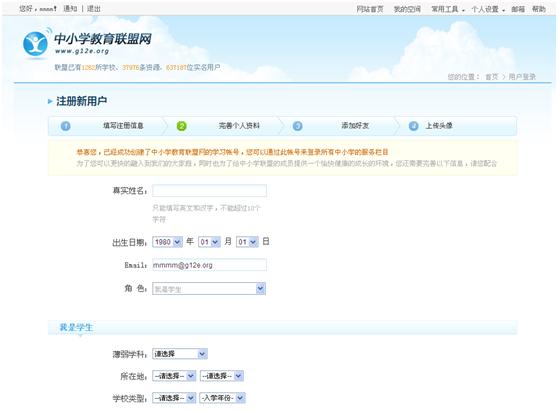The image size is (558, 412).
Task: Open the birth month dropdown
Action: (x=209, y=242)
